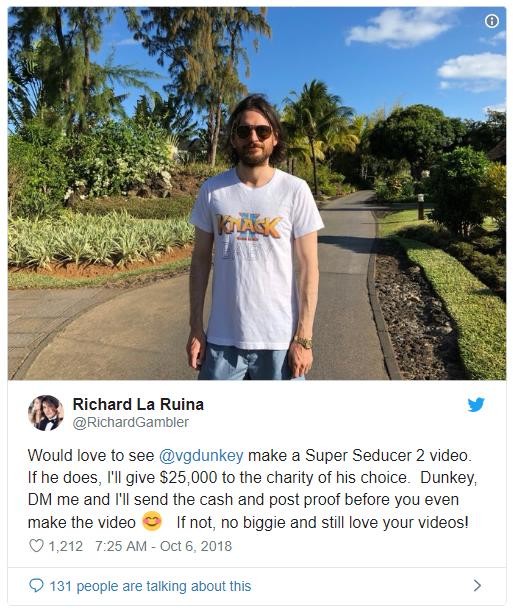Image resolution: width=513 pixels, height=612 pixels.
Task: Click the smiling emoji in the tweet
Action: pyautogui.click(x=152, y=521)
